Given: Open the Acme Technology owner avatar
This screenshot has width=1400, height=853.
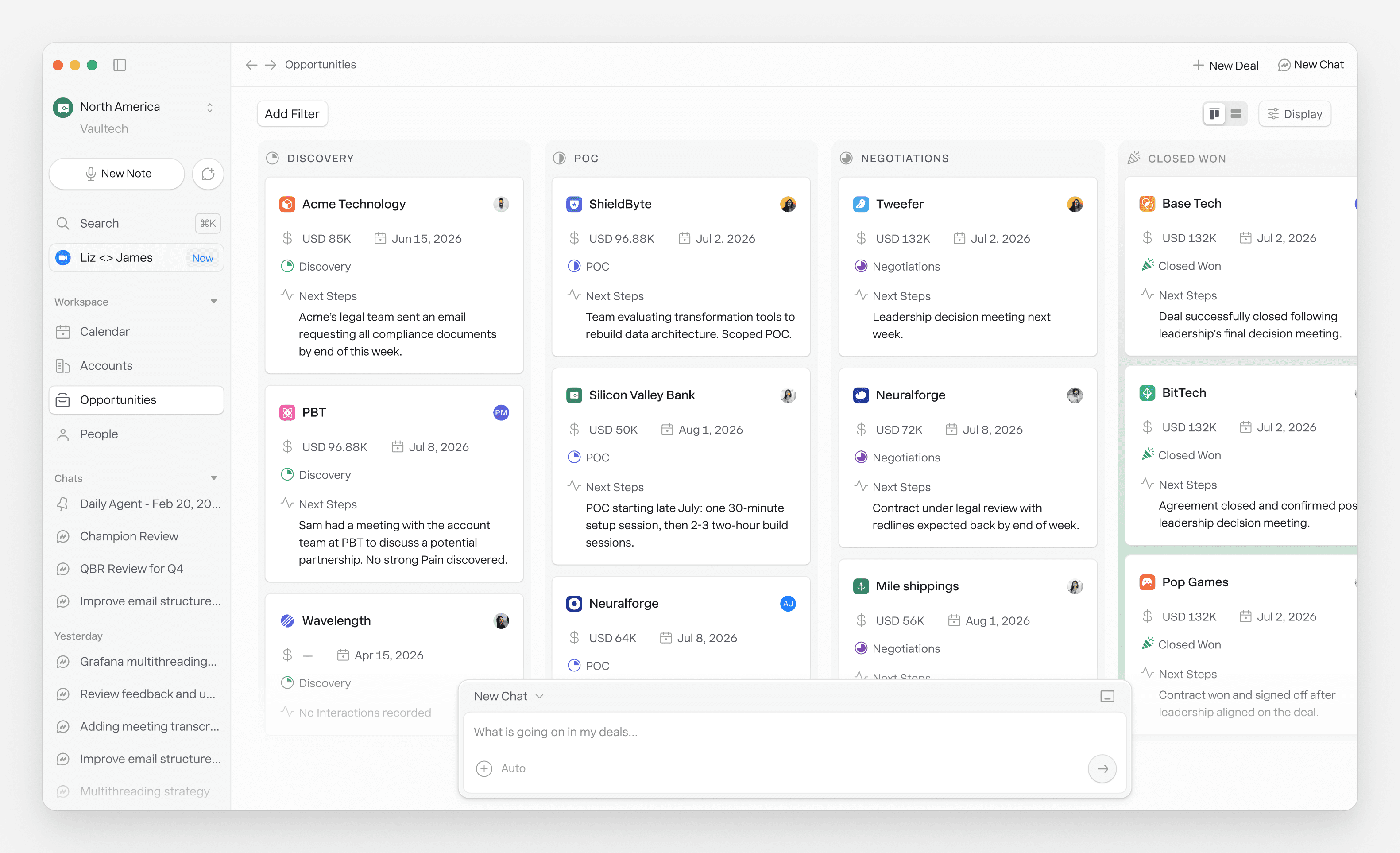Looking at the screenshot, I should pos(501,204).
